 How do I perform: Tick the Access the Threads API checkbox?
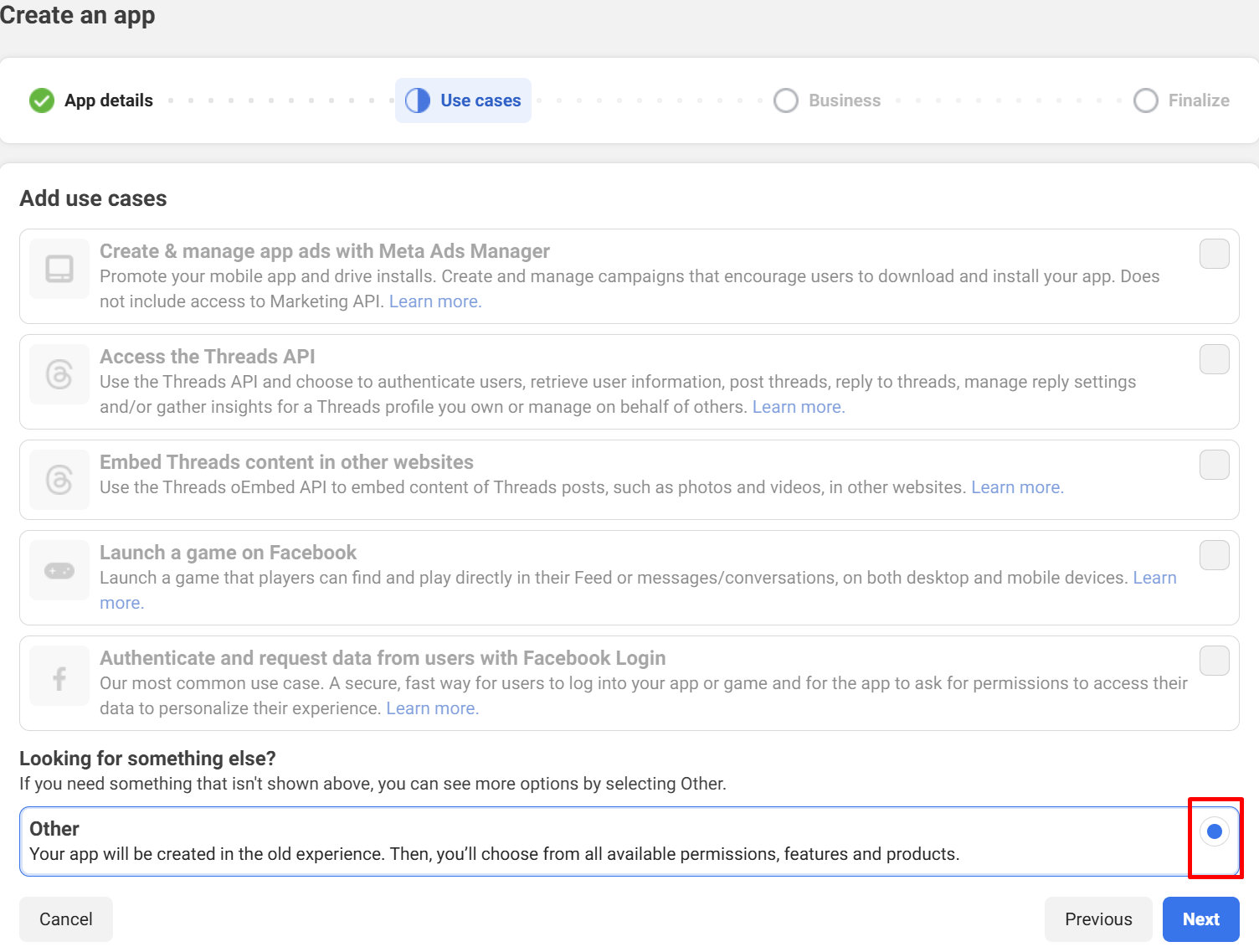tap(1214, 359)
